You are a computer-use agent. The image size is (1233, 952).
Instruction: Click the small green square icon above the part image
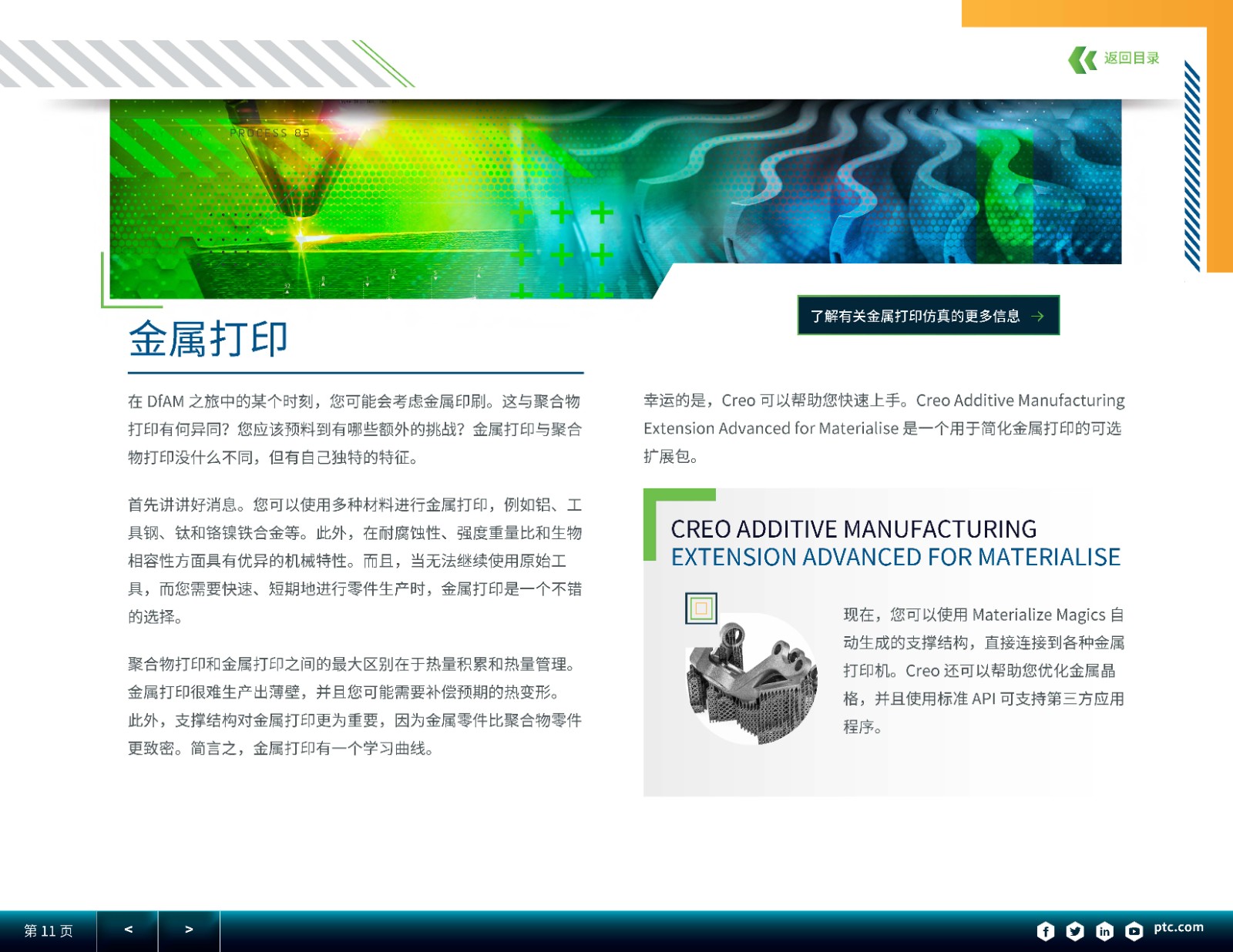(701, 608)
